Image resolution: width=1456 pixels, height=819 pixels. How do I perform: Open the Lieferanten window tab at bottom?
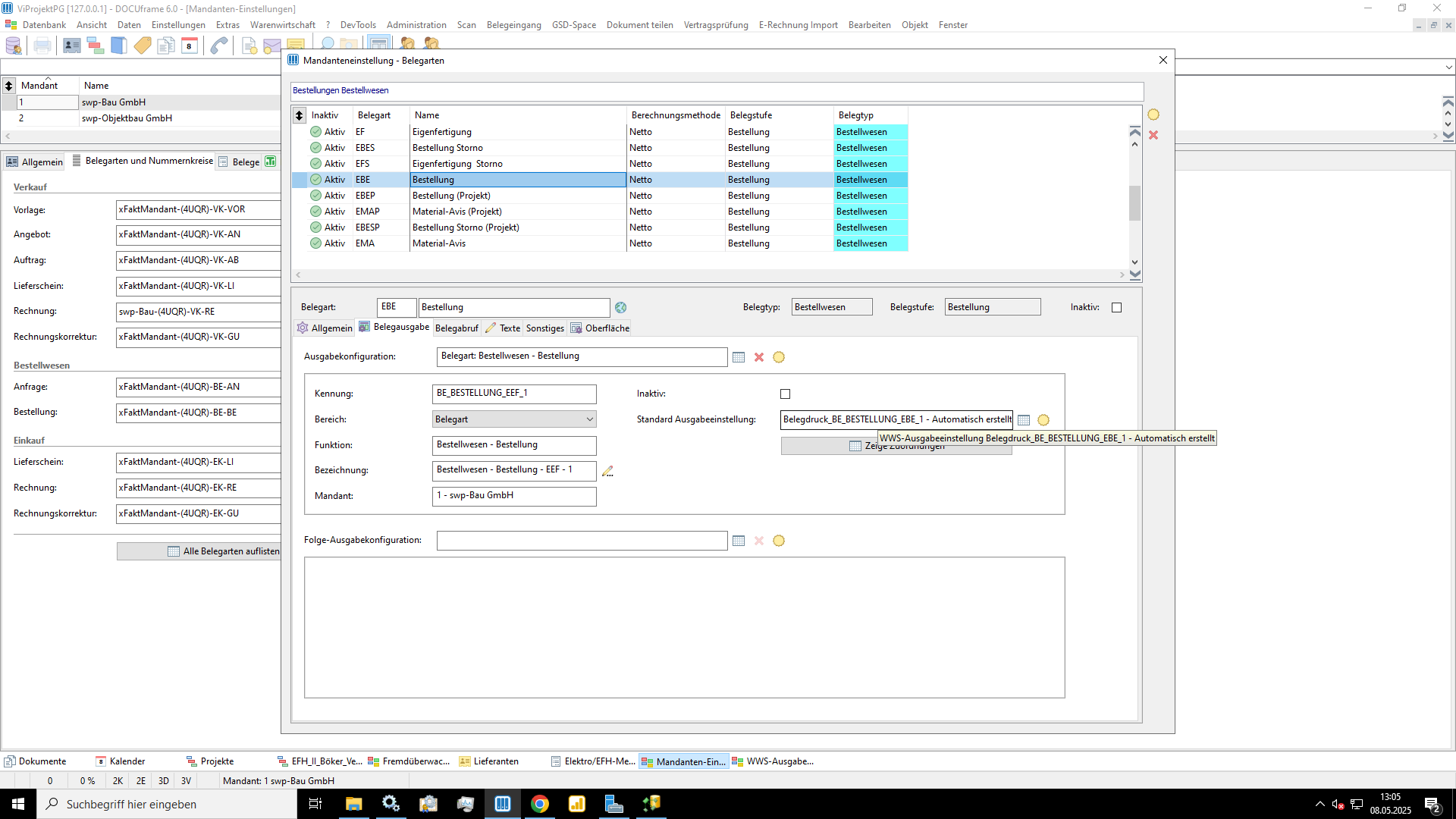(489, 761)
